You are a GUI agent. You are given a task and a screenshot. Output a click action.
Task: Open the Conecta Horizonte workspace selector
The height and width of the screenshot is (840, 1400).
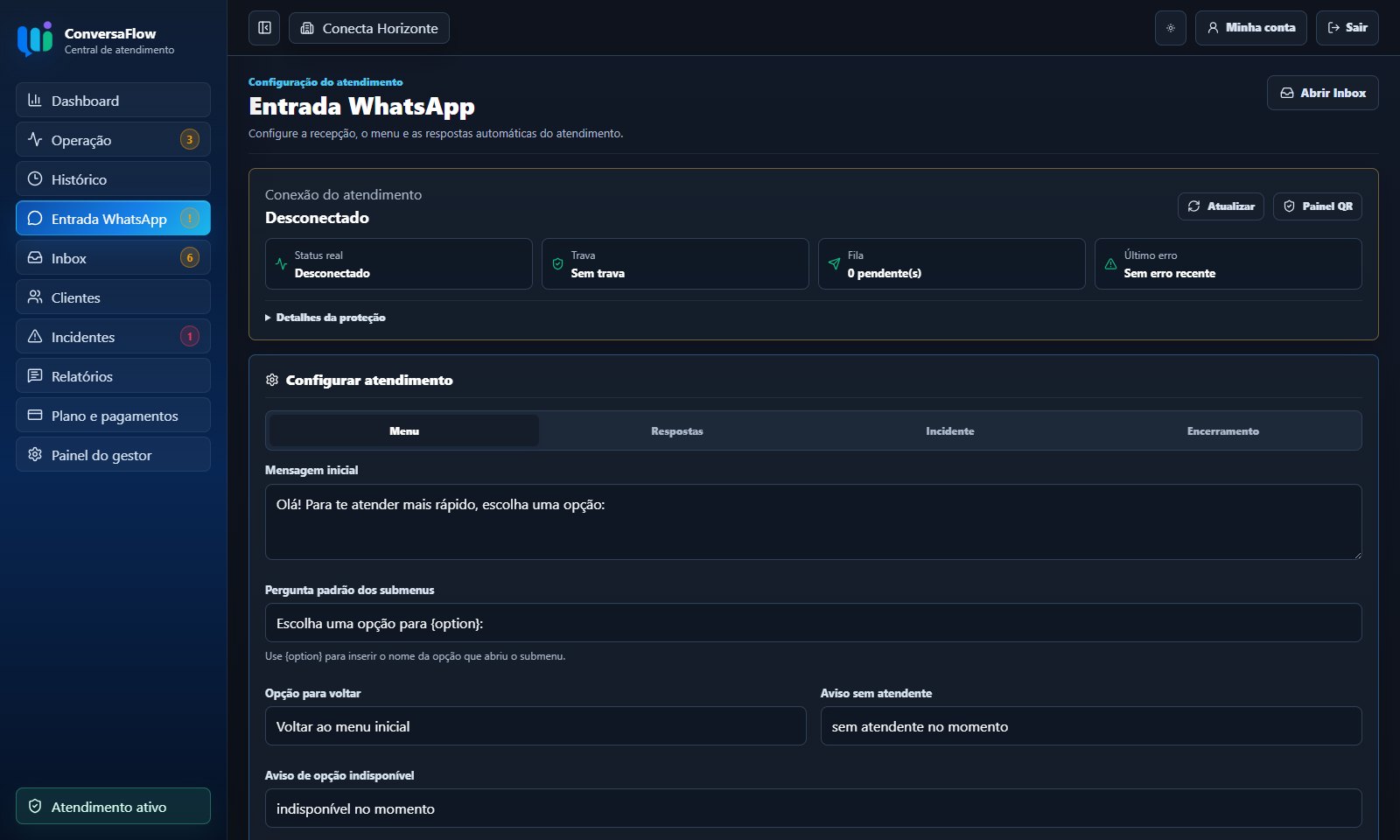pyautogui.click(x=369, y=28)
